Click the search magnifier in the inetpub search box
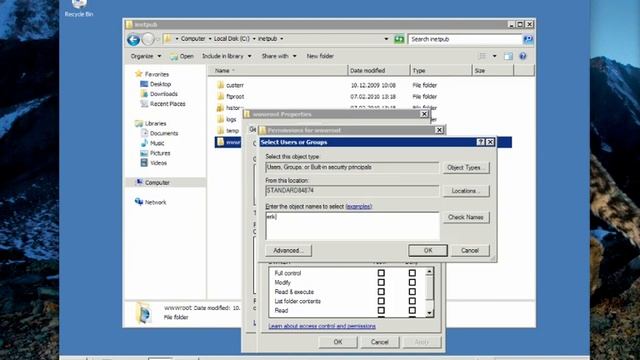 click(x=528, y=39)
